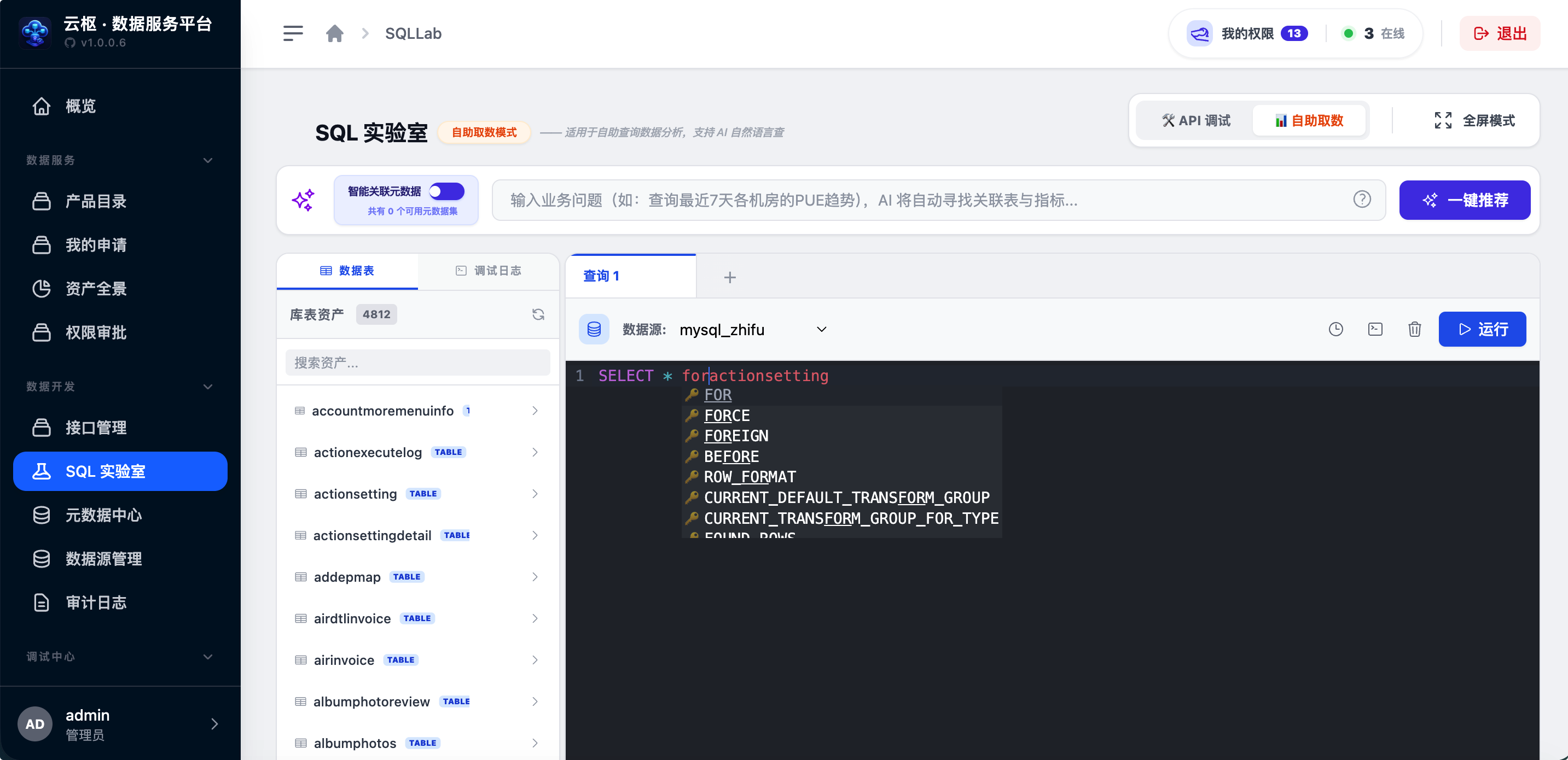The image size is (1568, 760).
Task: Click albumphotos table name
Action: [x=355, y=743]
